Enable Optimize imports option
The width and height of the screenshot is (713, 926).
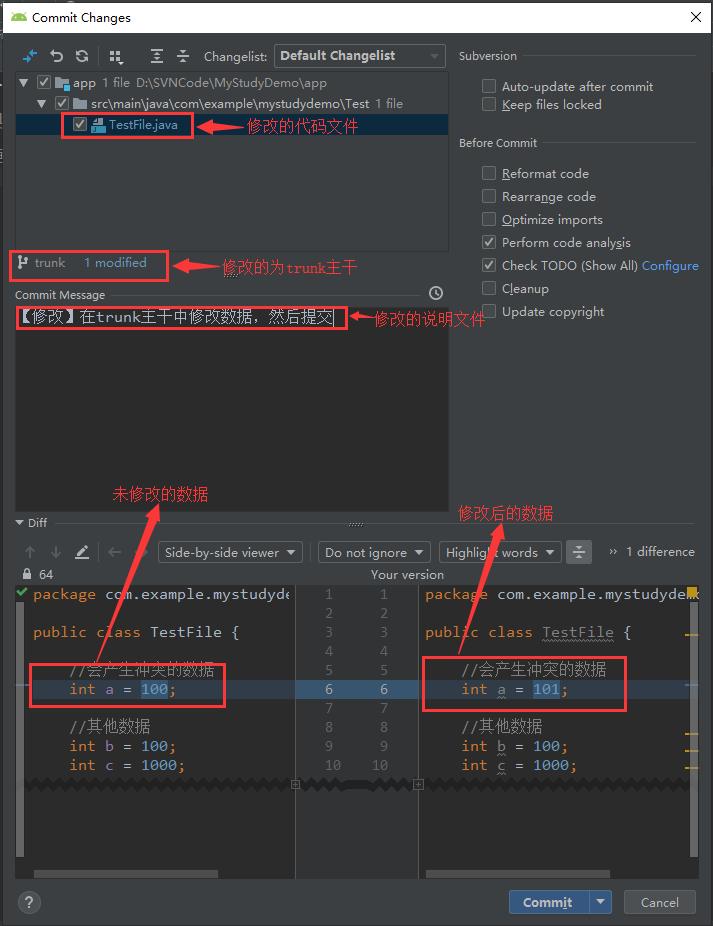(489, 219)
